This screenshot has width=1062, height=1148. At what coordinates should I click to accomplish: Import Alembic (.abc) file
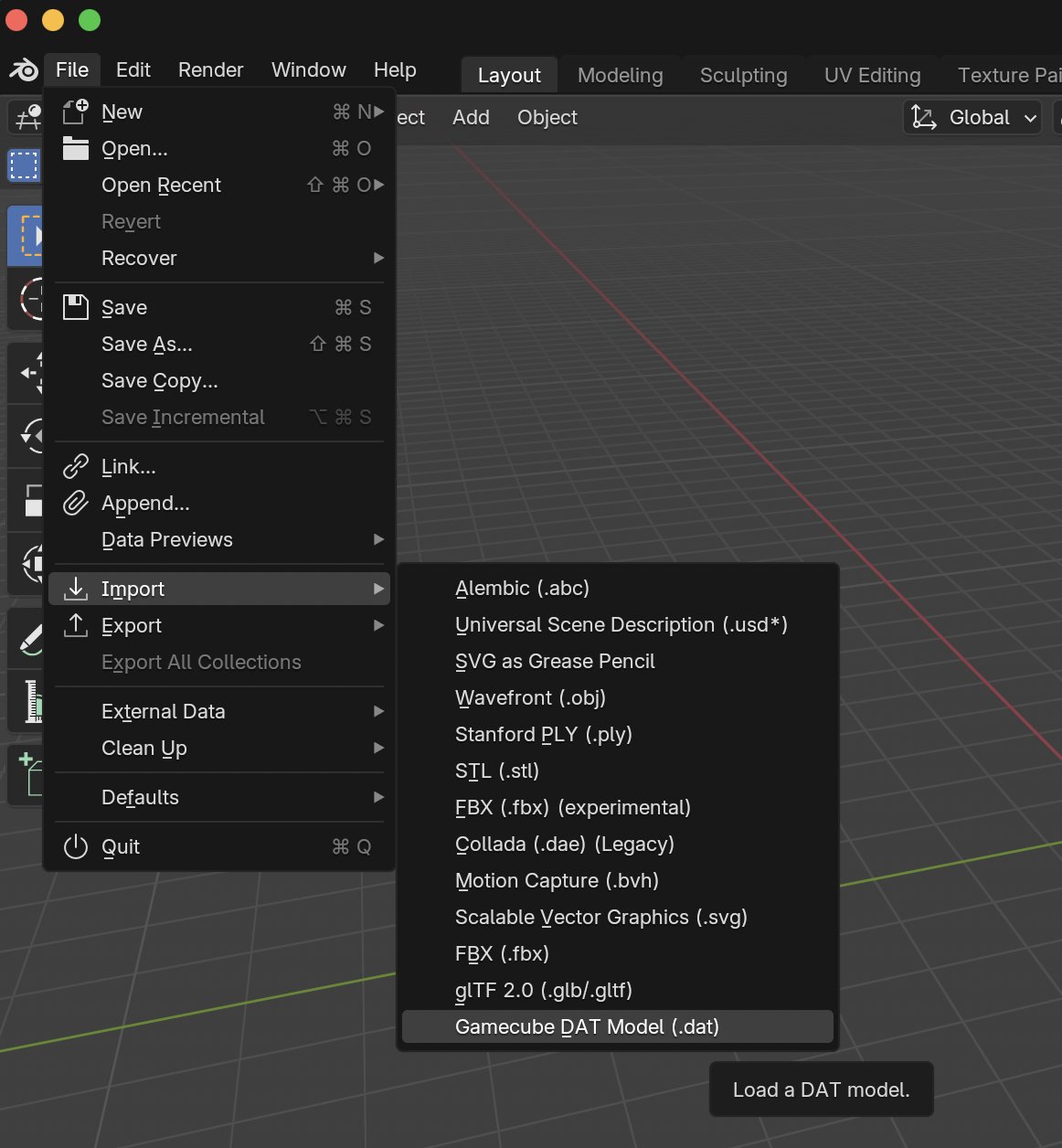[618, 588]
